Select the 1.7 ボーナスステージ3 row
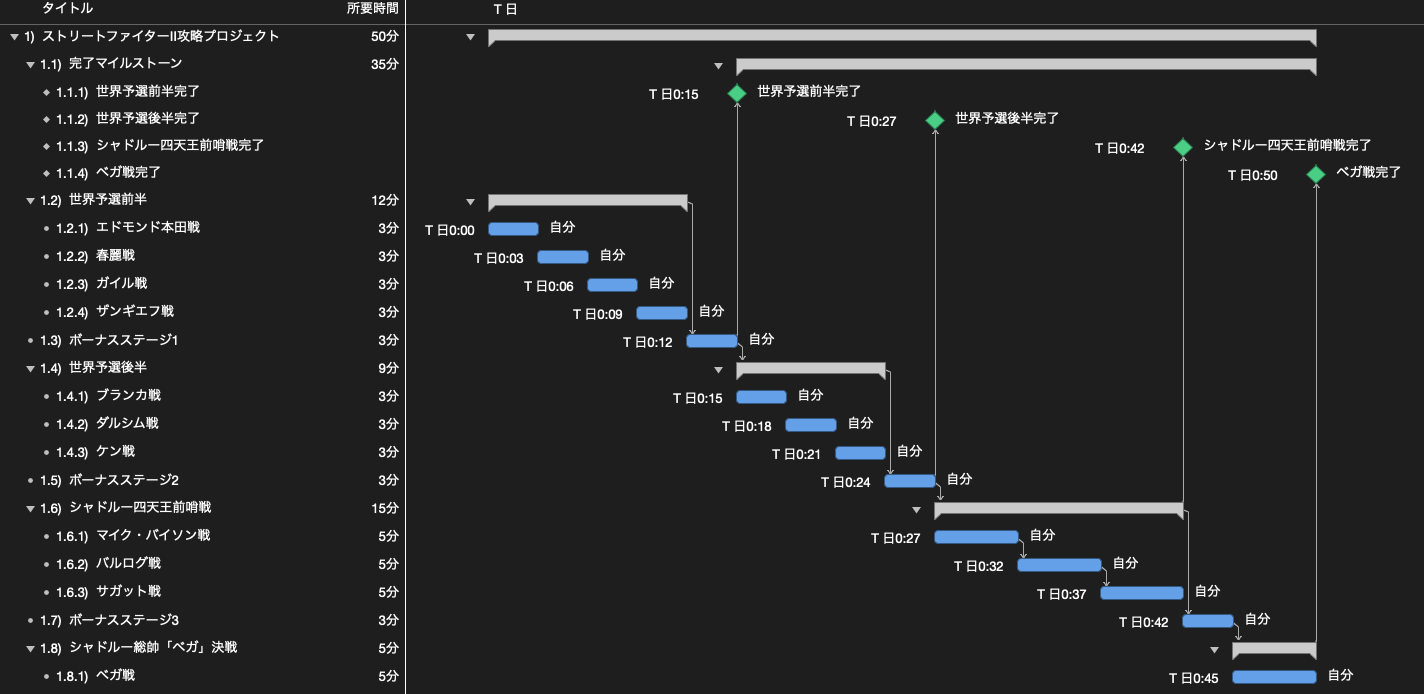The height and width of the screenshot is (694, 1424). [202, 620]
